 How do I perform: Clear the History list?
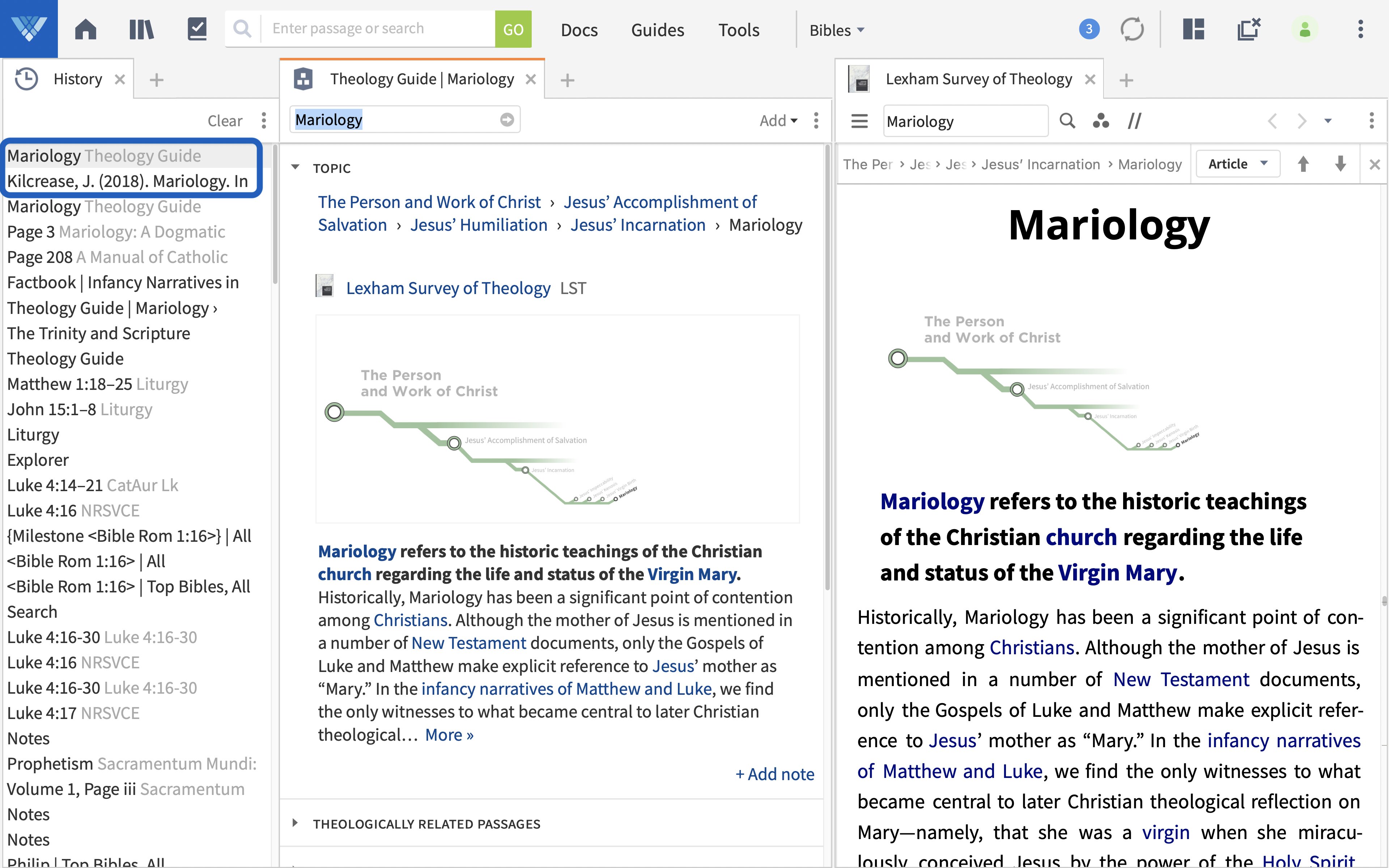pos(224,120)
